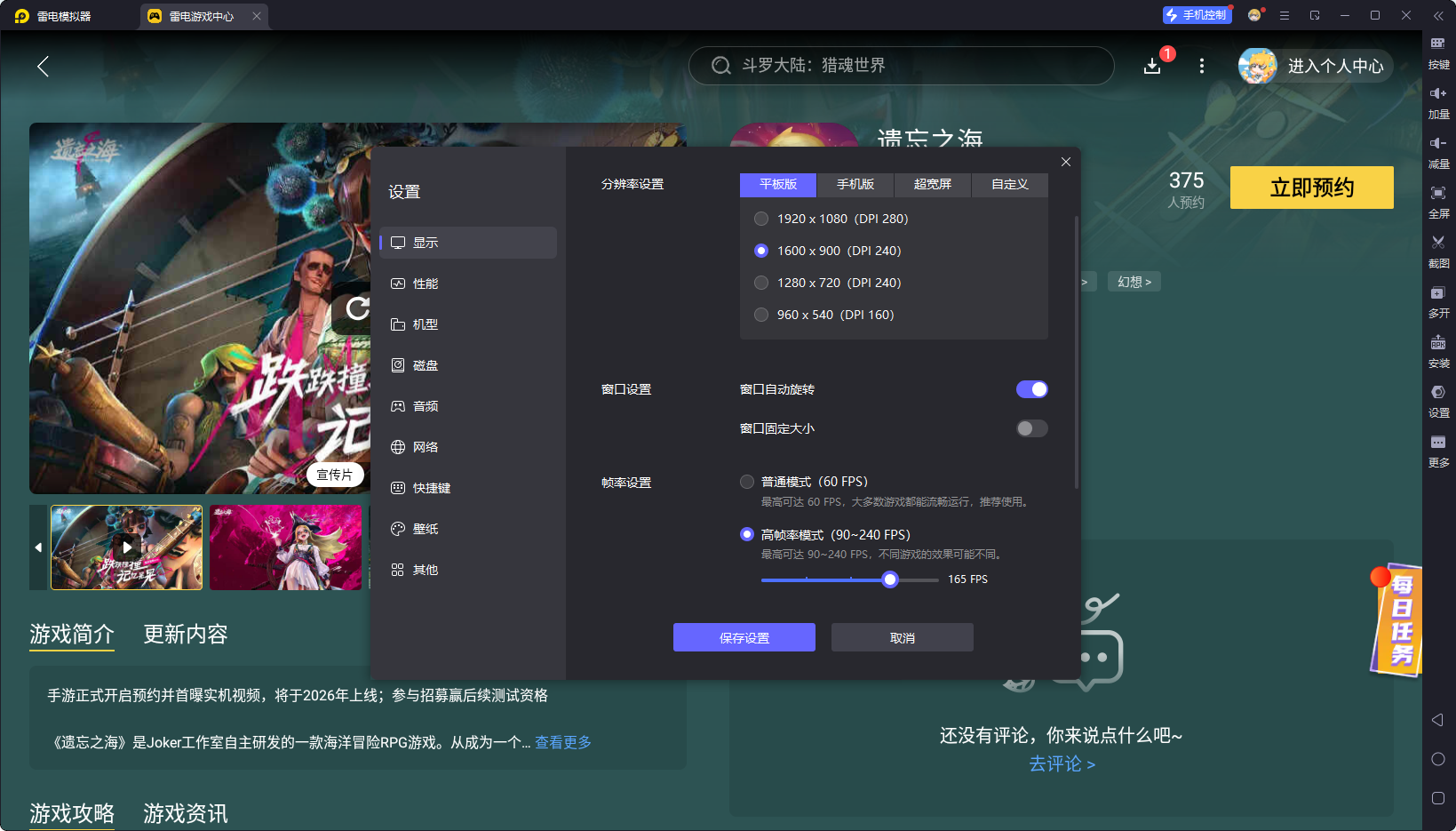1456x831 pixels.
Task: Open the 显示 settings section
Action: (x=468, y=243)
